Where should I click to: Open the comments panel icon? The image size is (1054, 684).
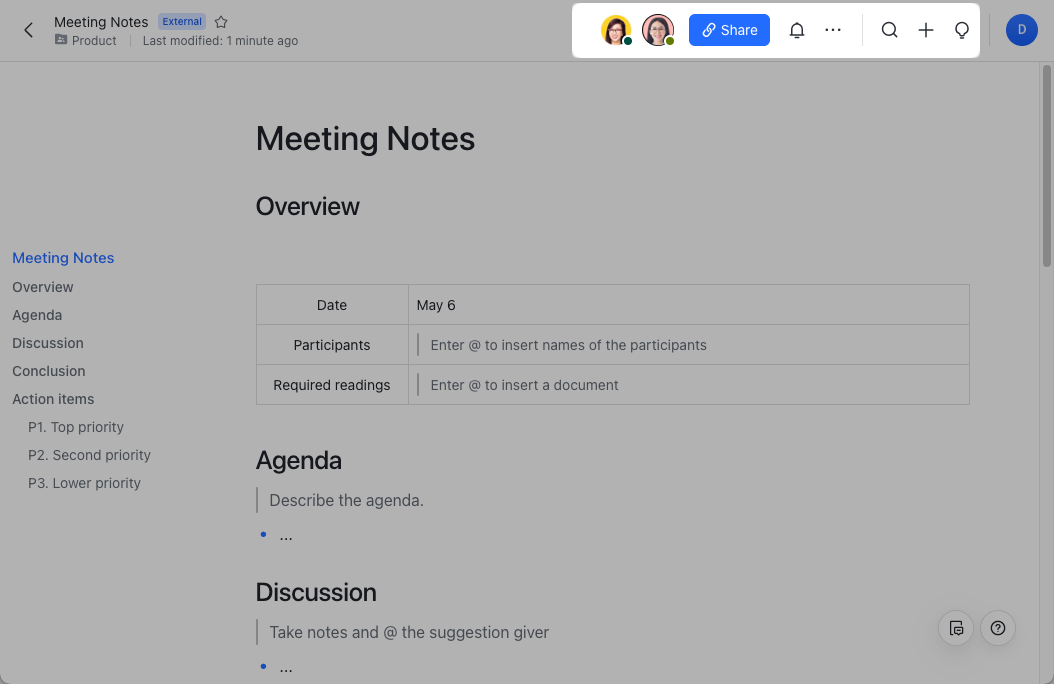coord(956,628)
